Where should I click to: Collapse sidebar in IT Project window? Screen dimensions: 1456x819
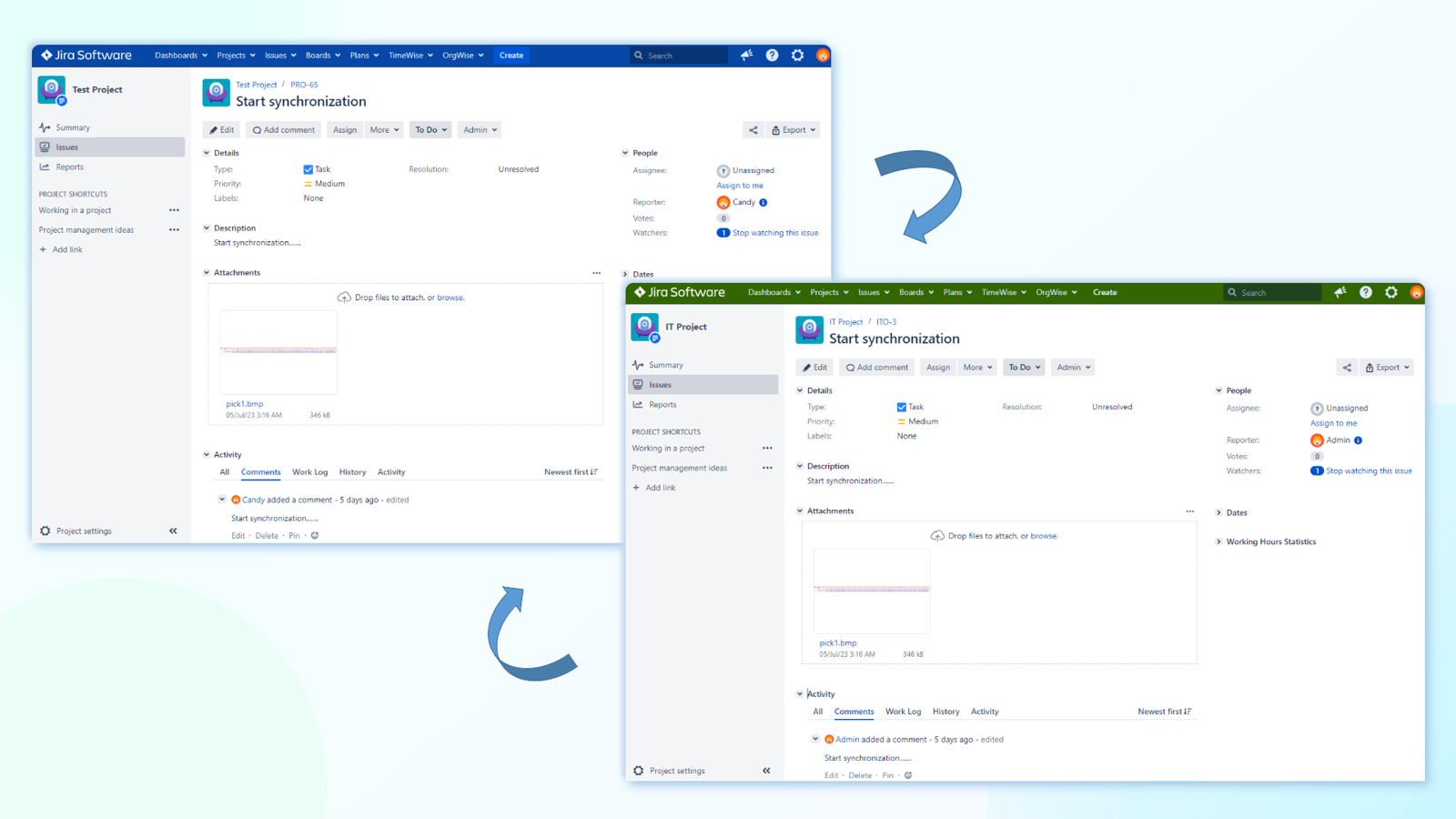(x=766, y=771)
